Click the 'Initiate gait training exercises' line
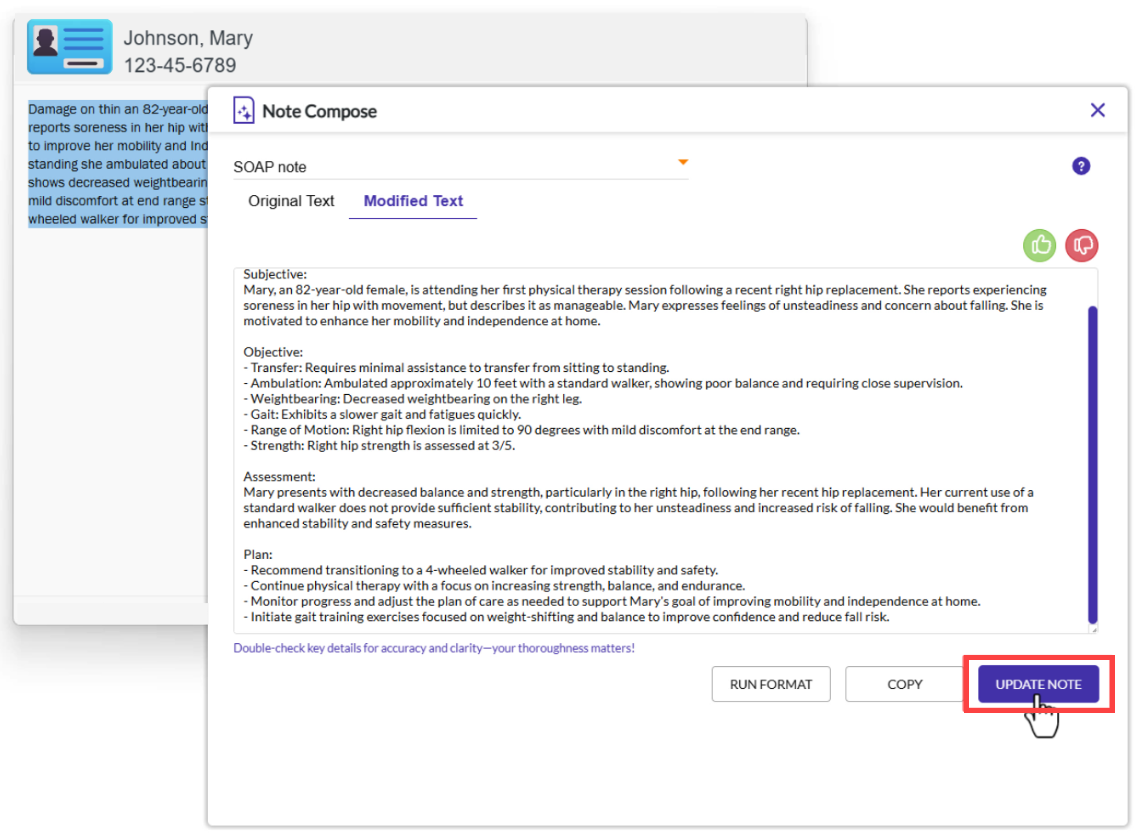 coord(566,617)
